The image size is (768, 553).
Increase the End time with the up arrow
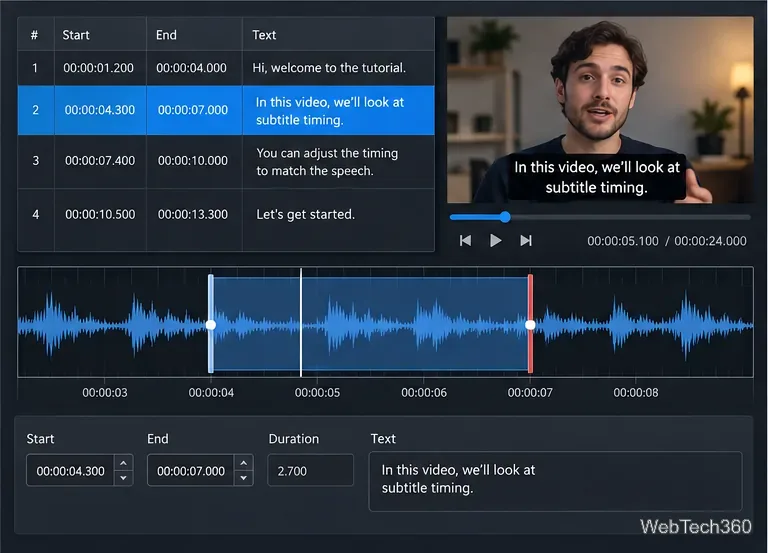(x=243, y=463)
